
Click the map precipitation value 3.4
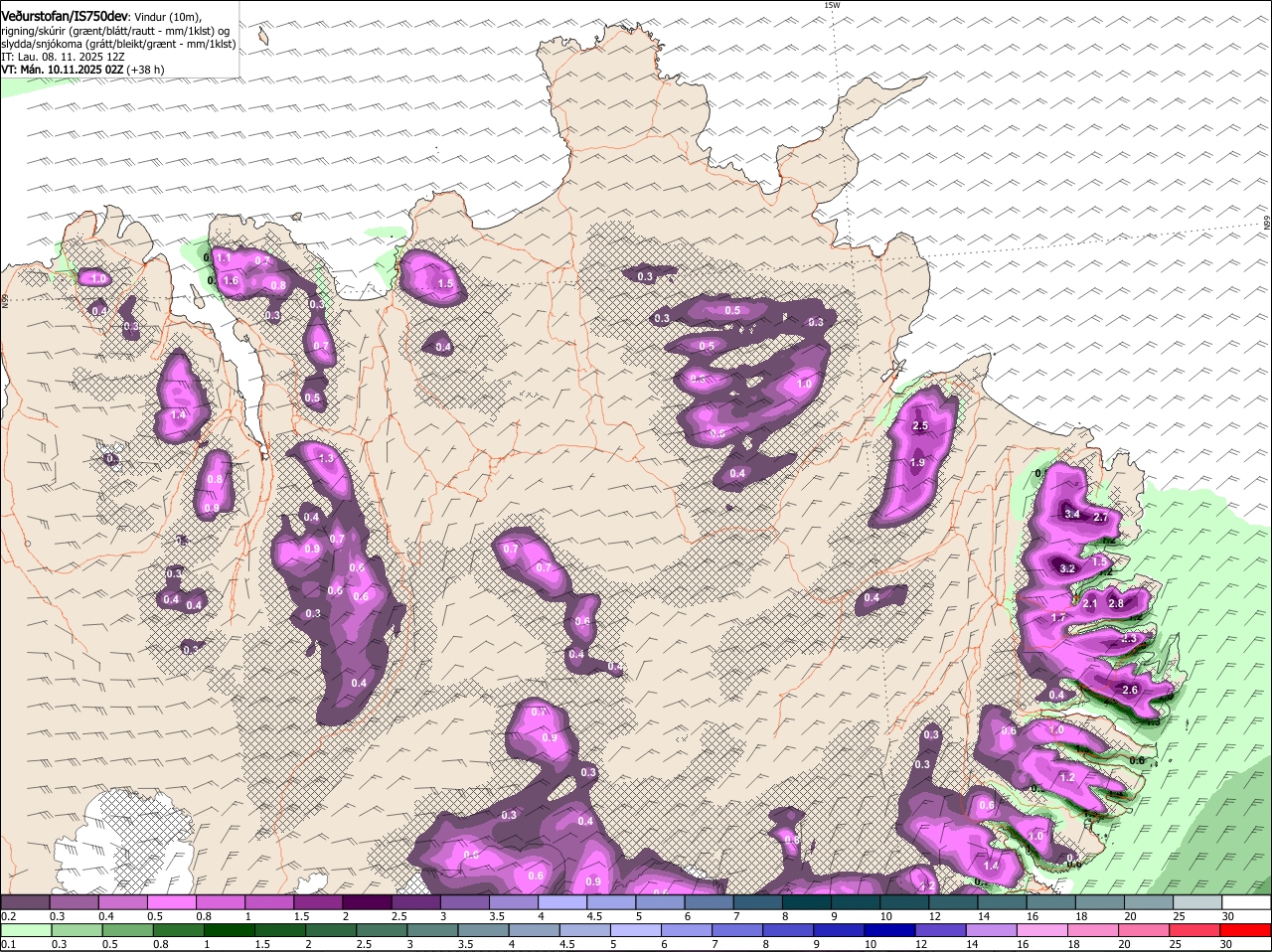(x=1071, y=514)
